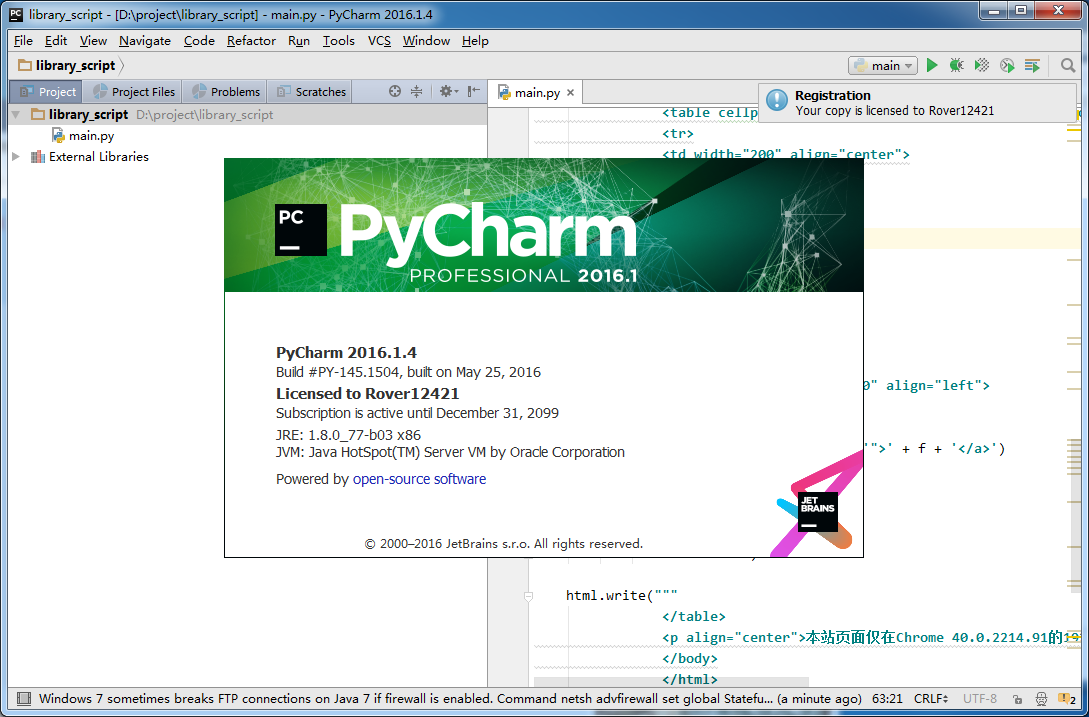Open the main run configuration dropdown
This screenshot has width=1089, height=717.
click(x=883, y=65)
